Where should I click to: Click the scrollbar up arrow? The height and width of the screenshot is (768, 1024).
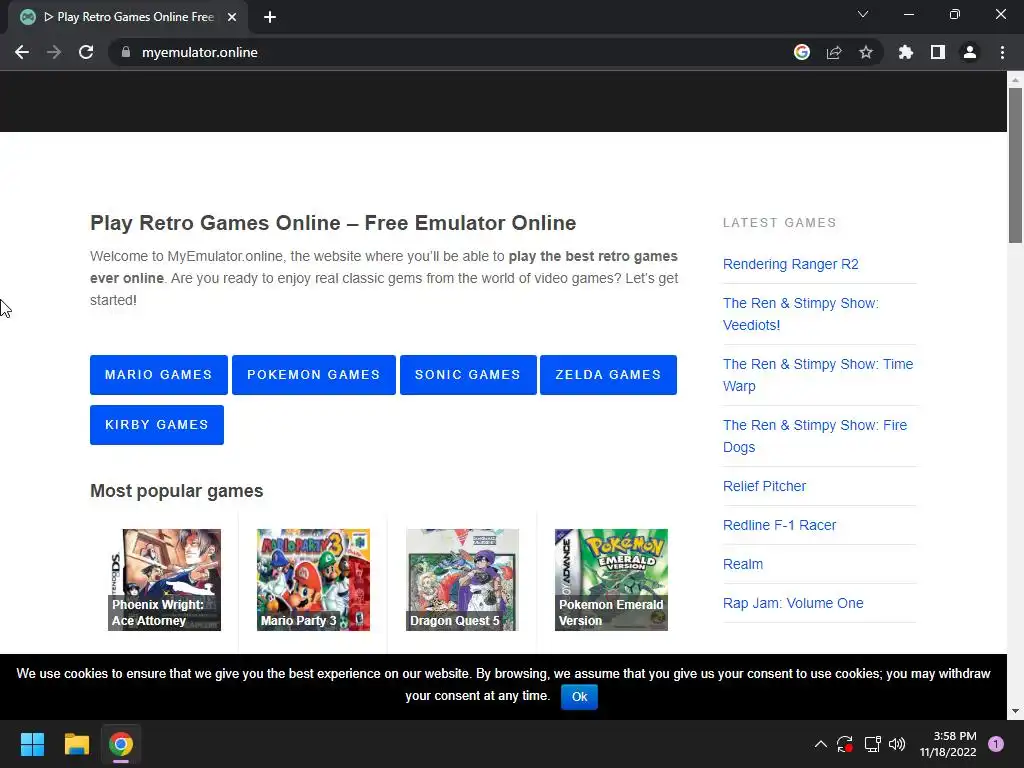point(1015,79)
